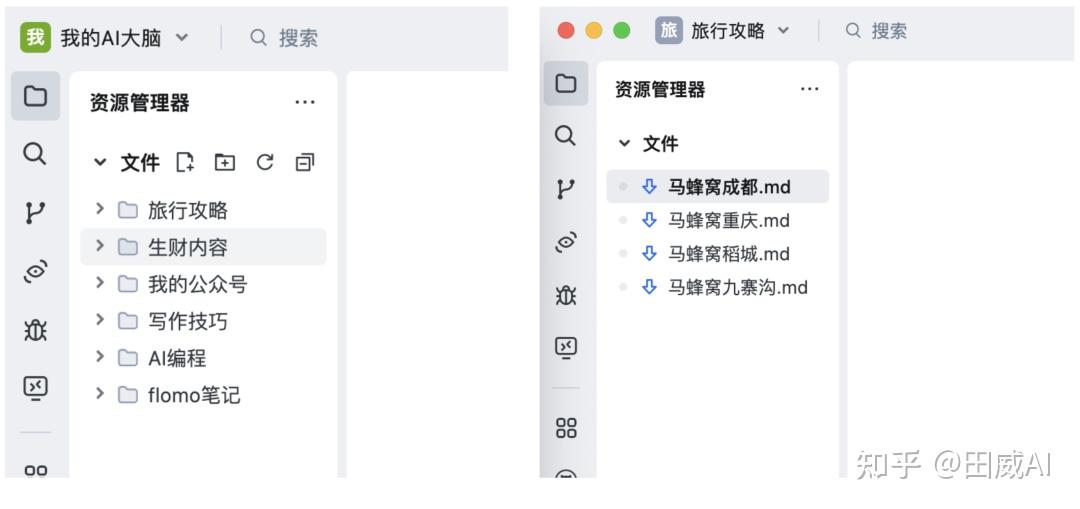1080x509 pixels.
Task: Open the debug bug icon in left sidebar
Action: (x=35, y=331)
